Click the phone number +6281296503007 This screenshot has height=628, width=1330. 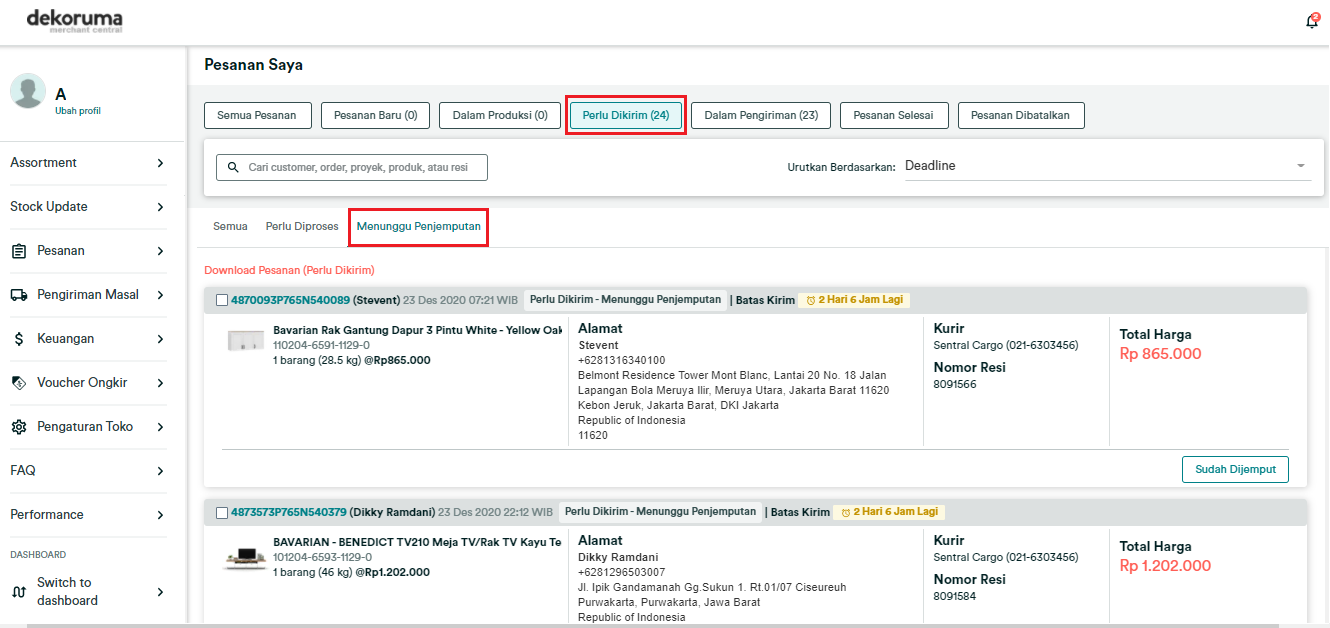pyautogui.click(x=622, y=572)
